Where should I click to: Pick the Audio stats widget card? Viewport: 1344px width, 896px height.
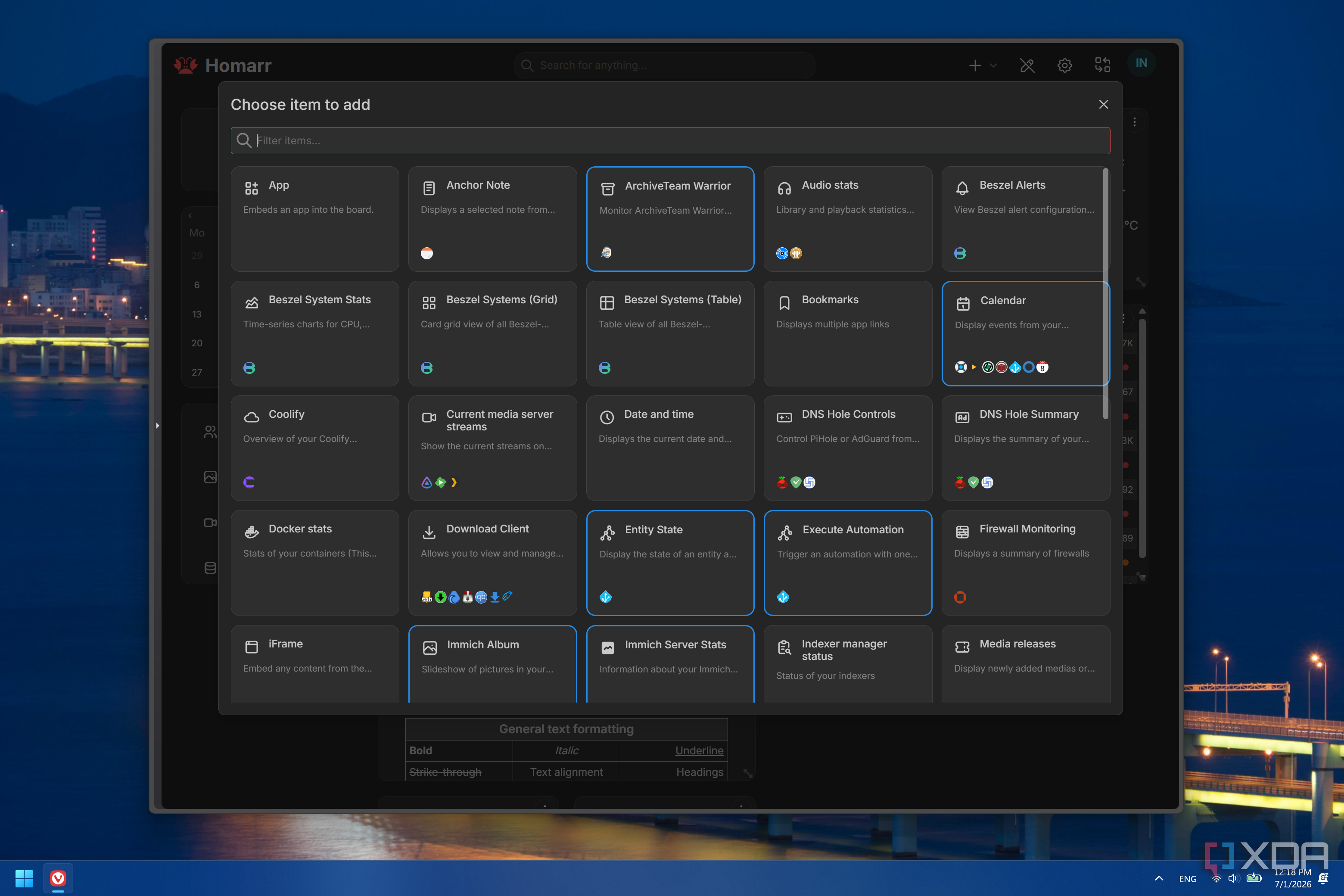[848, 219]
